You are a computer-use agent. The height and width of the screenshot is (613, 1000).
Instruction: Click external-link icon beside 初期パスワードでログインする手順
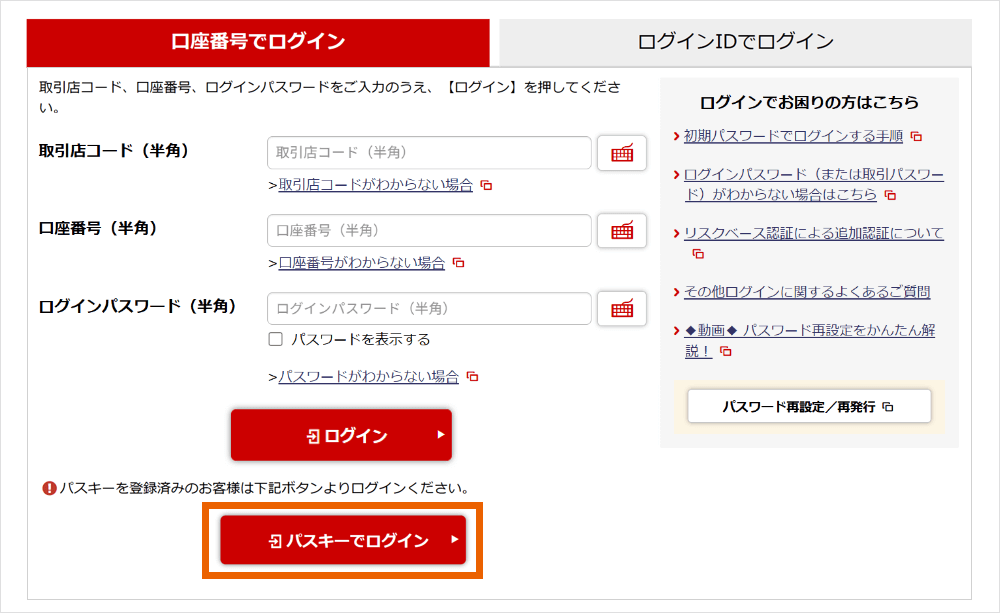(x=916, y=136)
